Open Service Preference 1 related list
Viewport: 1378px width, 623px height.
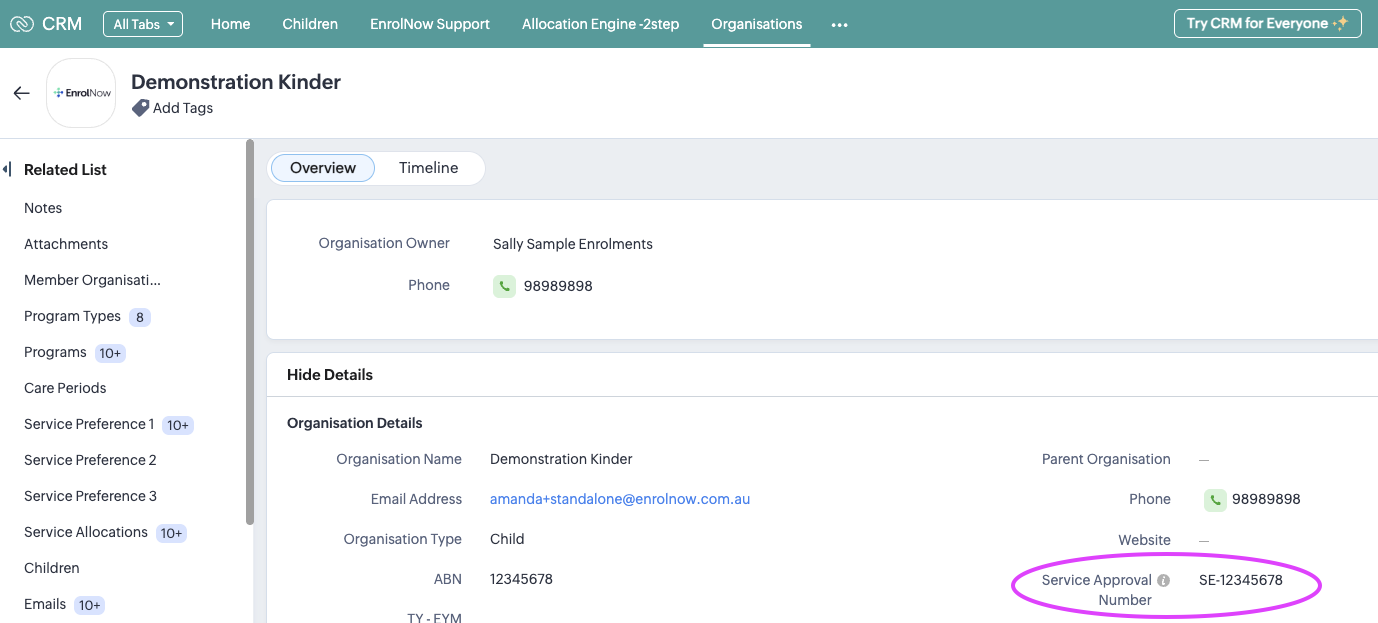pyautogui.click(x=89, y=424)
